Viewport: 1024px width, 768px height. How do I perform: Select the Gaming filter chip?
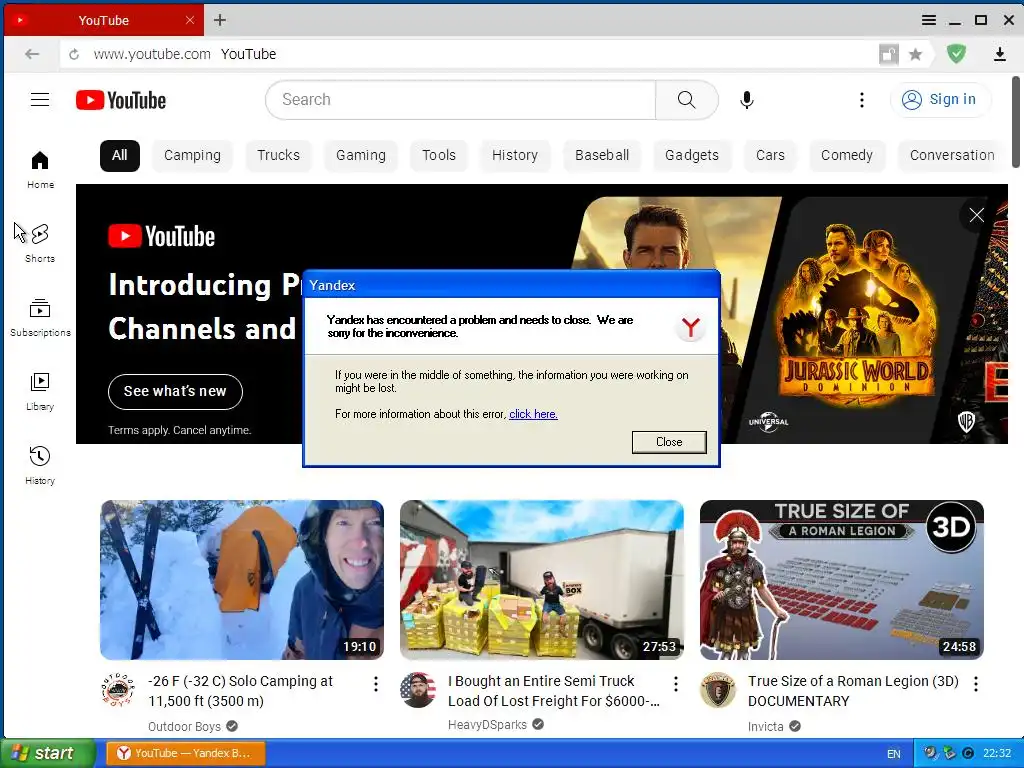tap(360, 155)
